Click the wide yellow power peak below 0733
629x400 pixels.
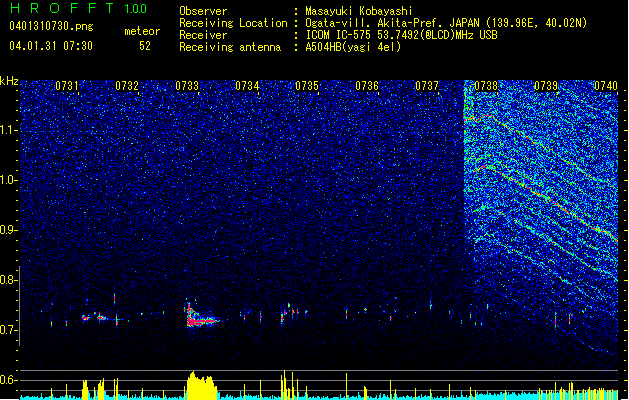[202, 385]
